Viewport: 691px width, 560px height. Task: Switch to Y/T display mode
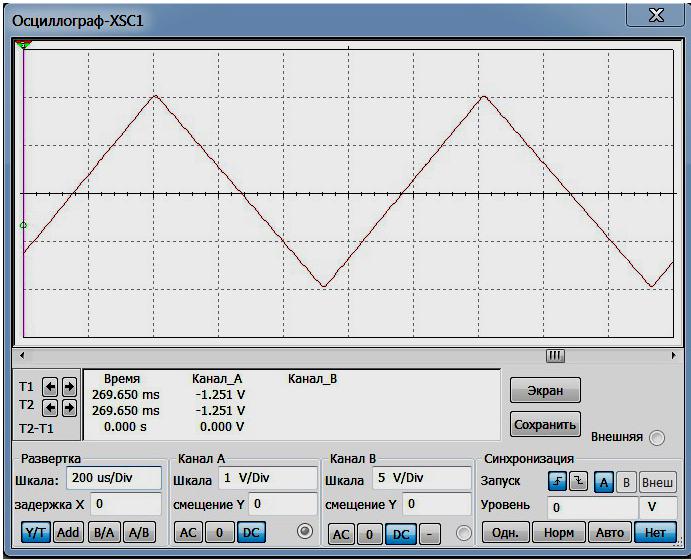click(x=36, y=533)
